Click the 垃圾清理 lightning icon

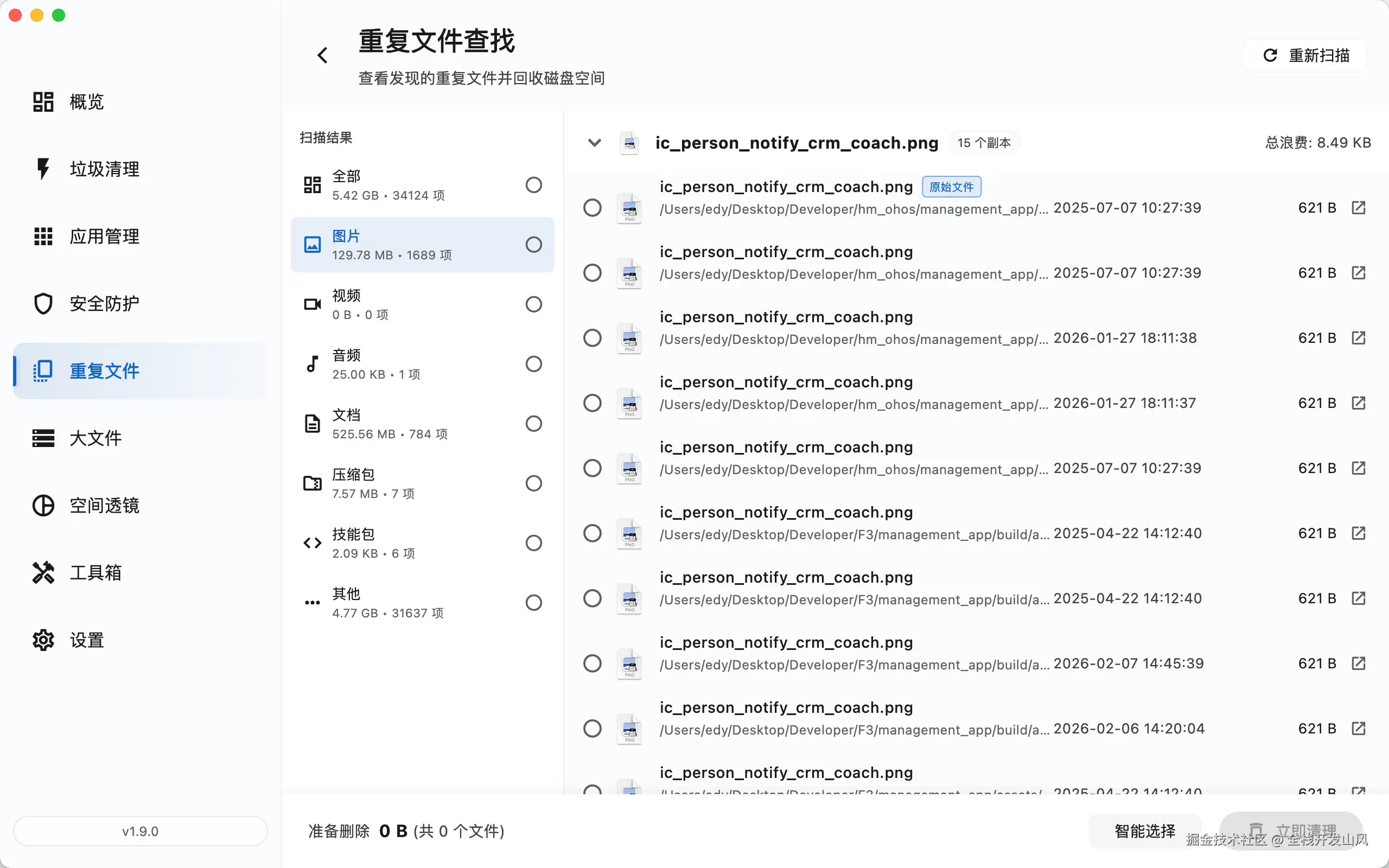[43, 169]
